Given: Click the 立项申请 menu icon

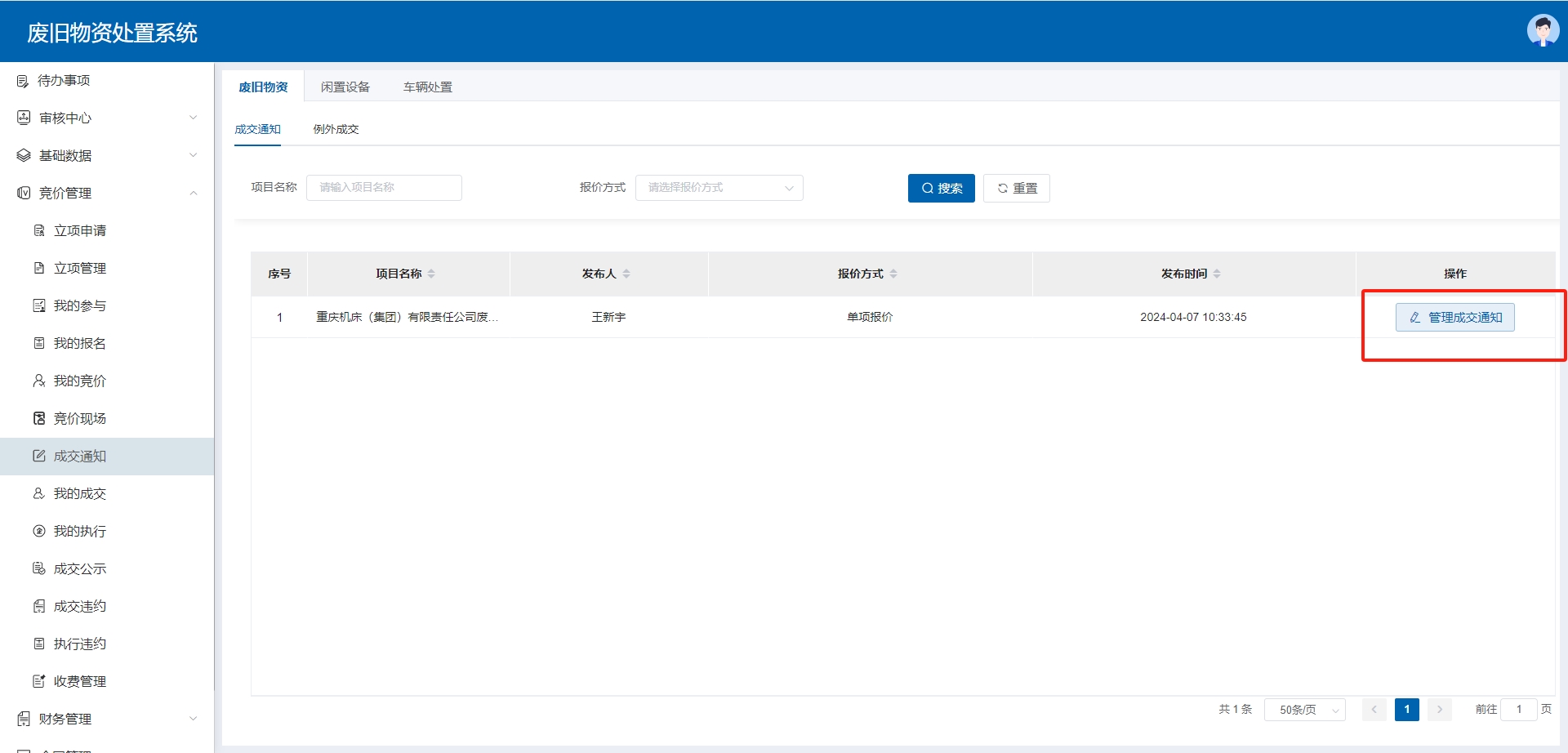Looking at the screenshot, I should (x=39, y=230).
